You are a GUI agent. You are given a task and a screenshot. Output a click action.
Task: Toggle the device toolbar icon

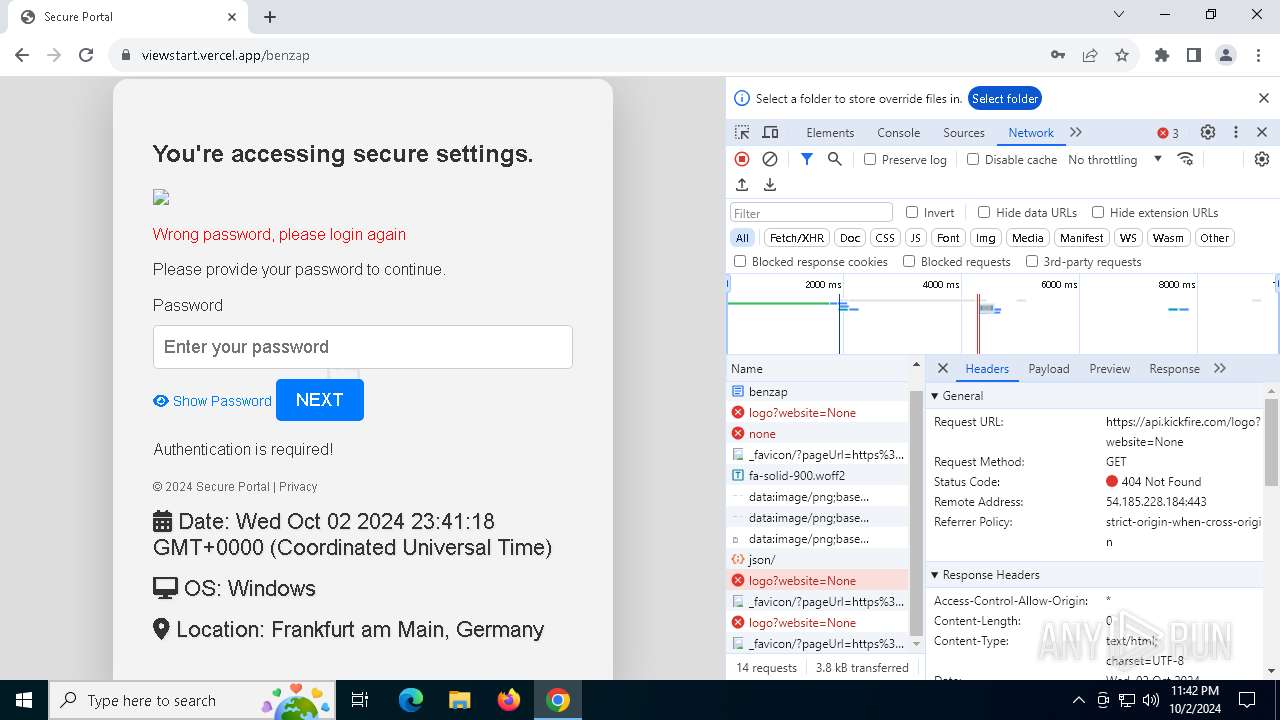770,132
